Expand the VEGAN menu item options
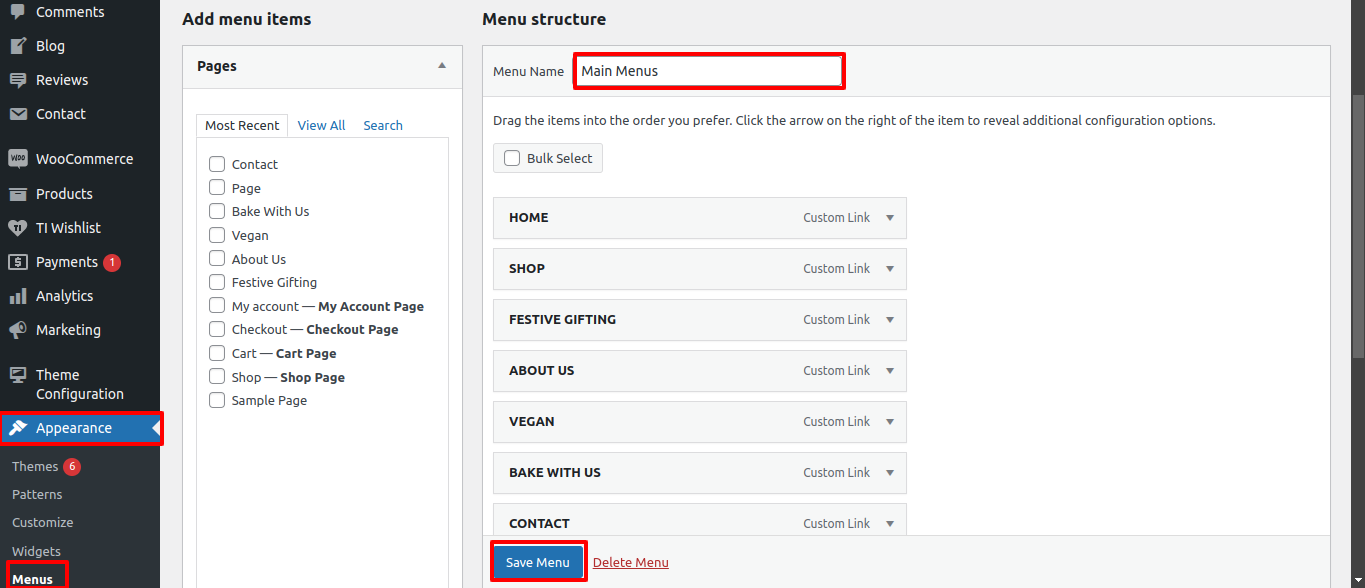Image resolution: width=1365 pixels, height=588 pixels. pos(890,422)
